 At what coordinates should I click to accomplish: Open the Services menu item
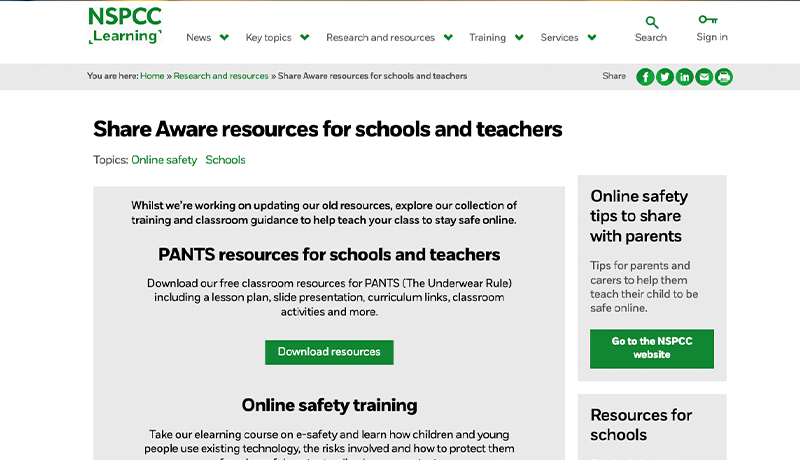pyautogui.click(x=559, y=38)
